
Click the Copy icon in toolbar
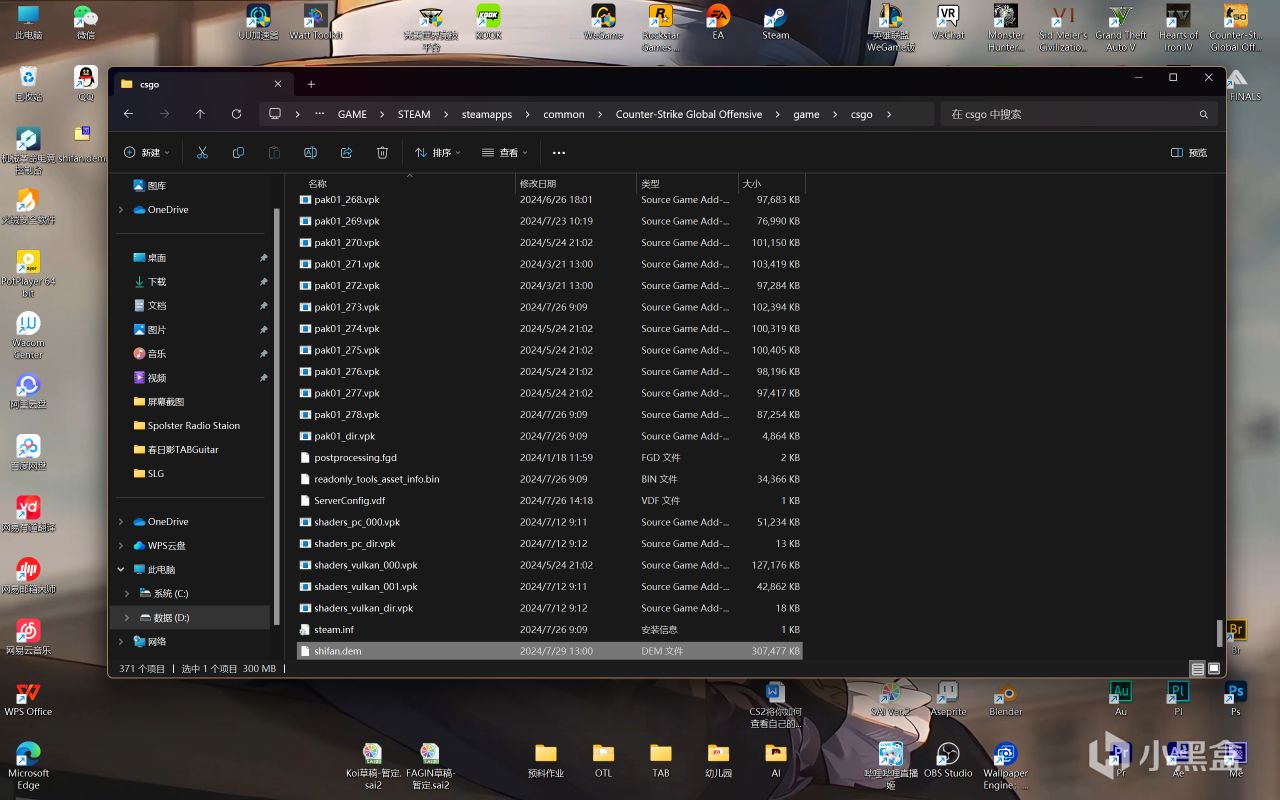click(238, 153)
